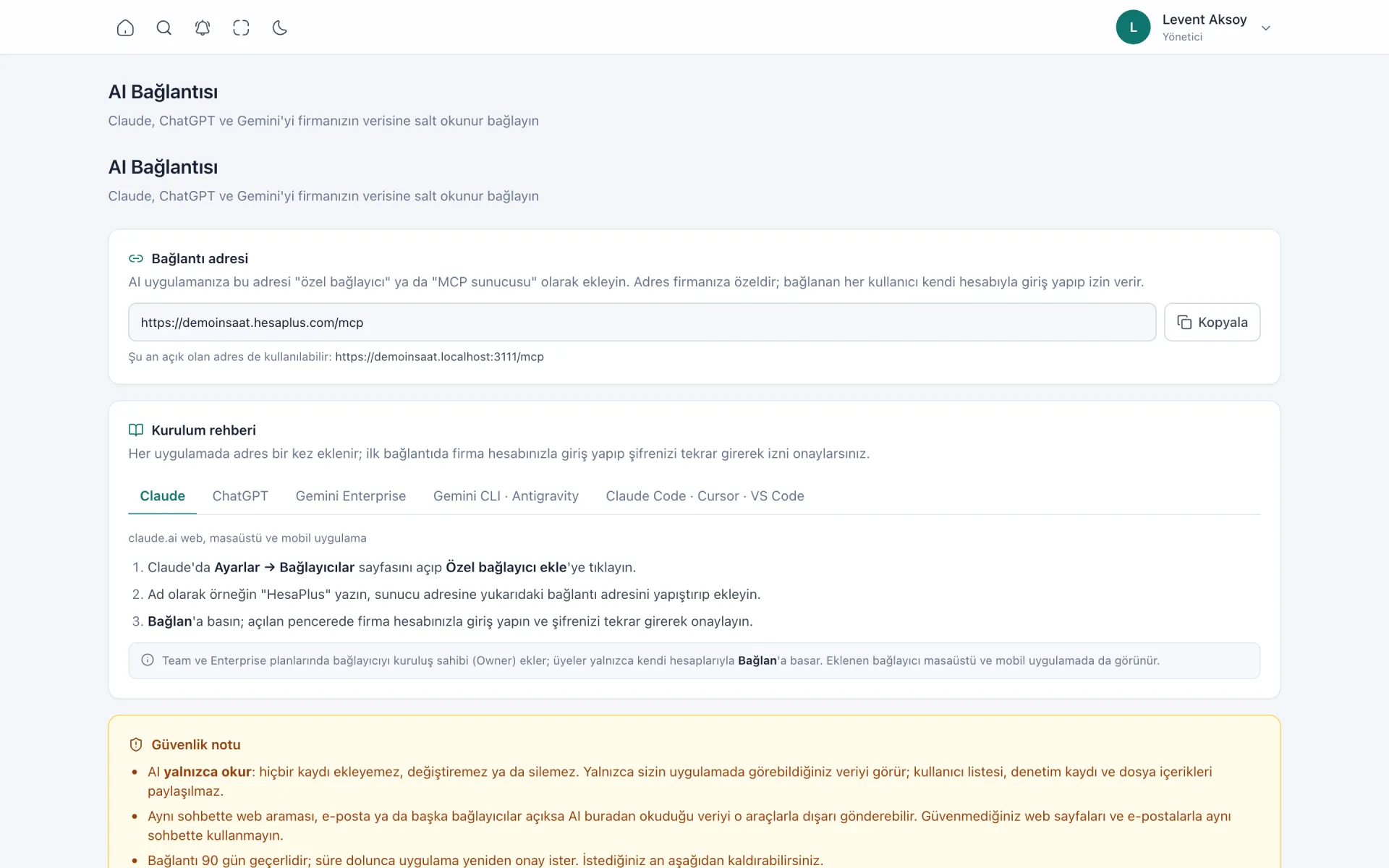Viewport: 1389px width, 868px height.
Task: Switch to Claude Code · Cursor · VS Code tab
Action: pos(705,496)
